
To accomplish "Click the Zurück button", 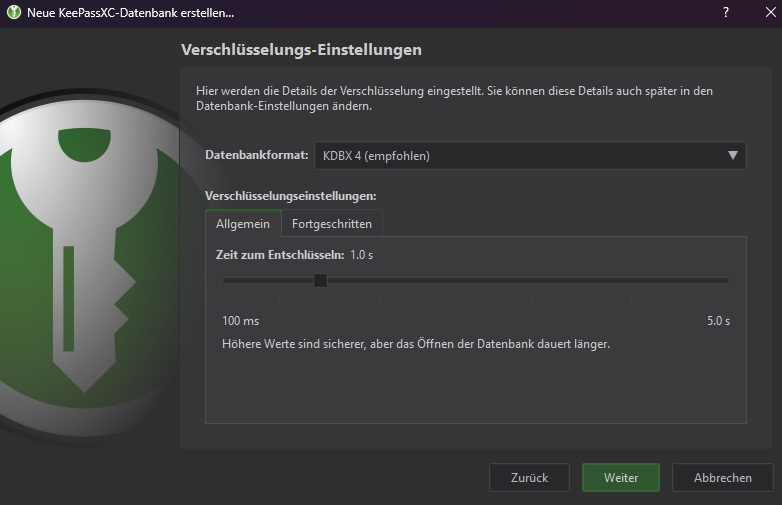I will tap(529, 478).
